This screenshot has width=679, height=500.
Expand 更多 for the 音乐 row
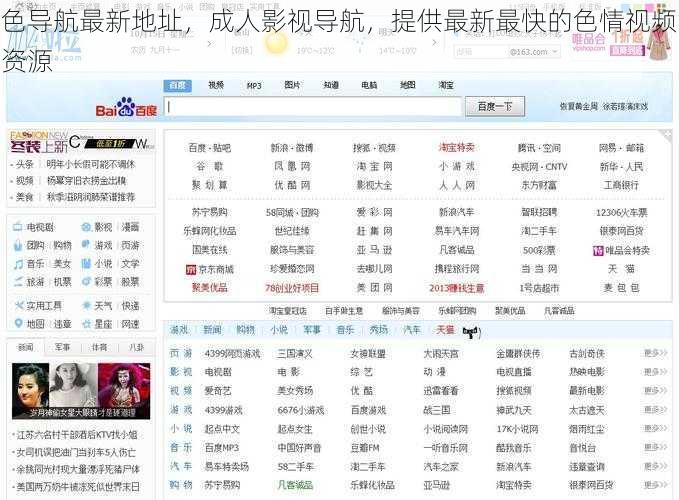point(655,447)
